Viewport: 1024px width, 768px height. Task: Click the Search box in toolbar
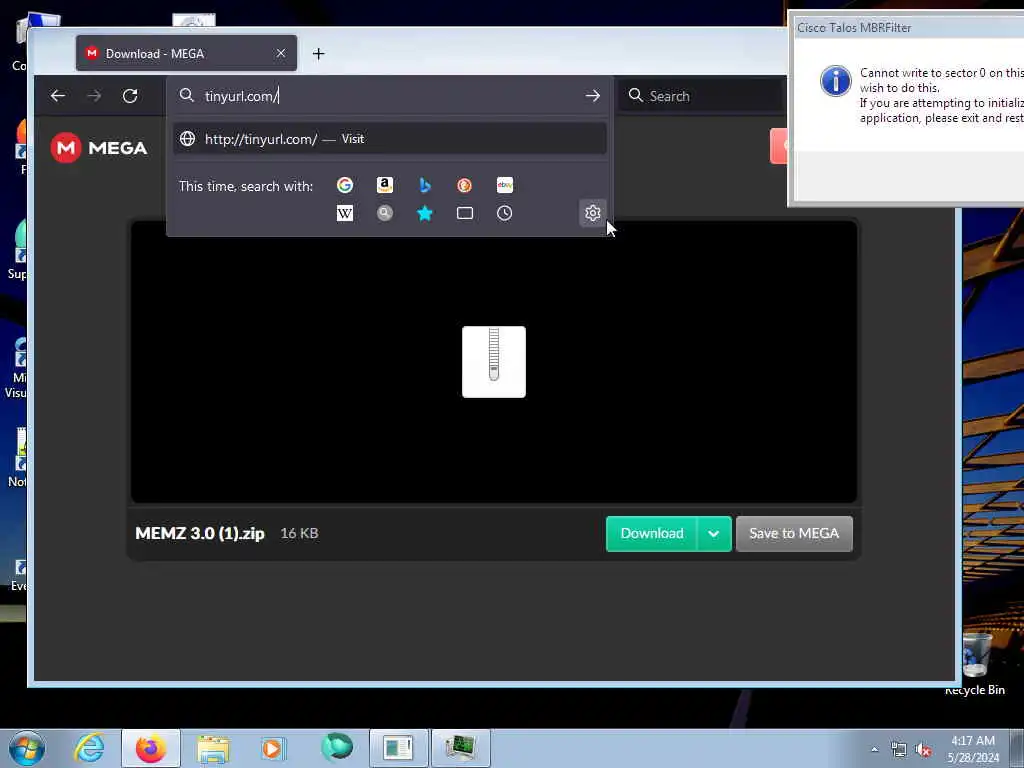[702, 96]
